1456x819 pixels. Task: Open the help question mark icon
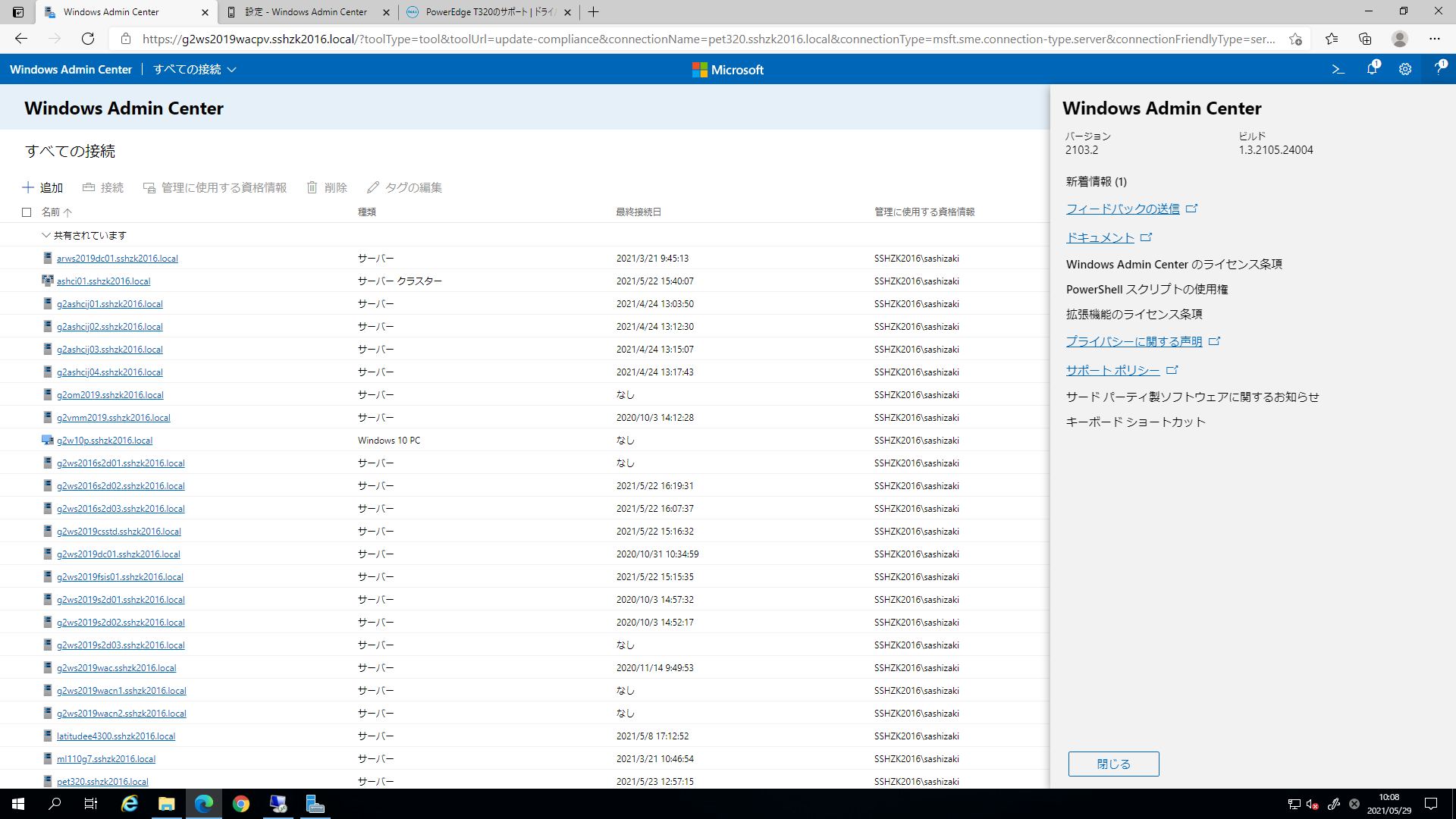(x=1439, y=69)
